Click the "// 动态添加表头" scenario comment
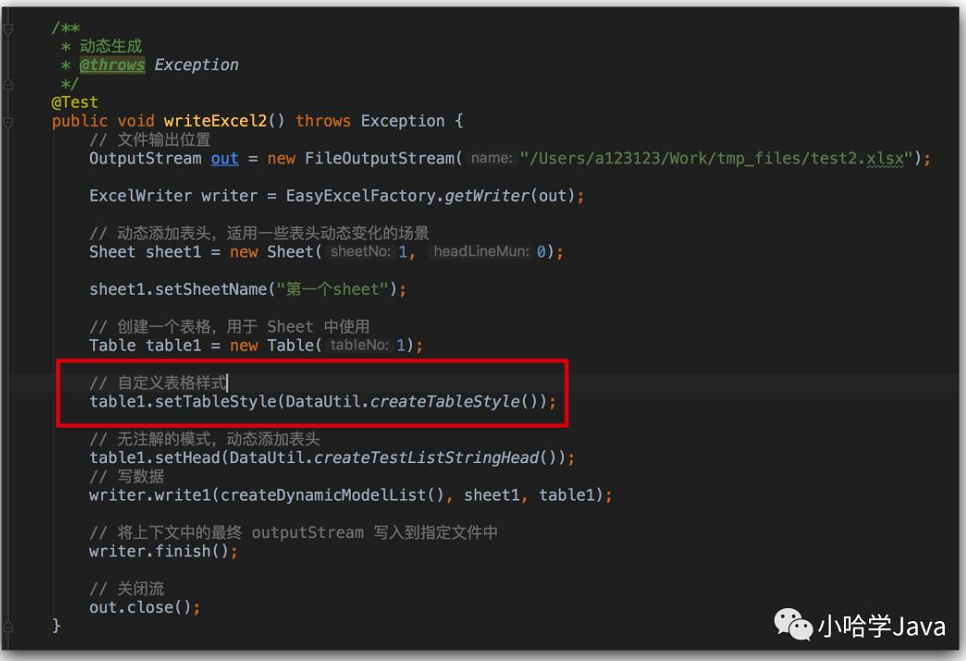This screenshot has width=966, height=661. (259, 233)
